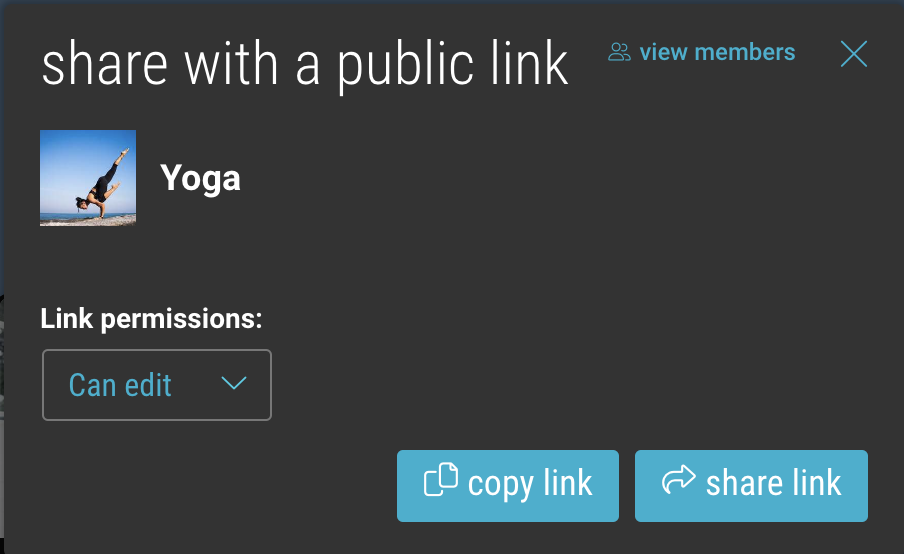
Task: Open the Can edit permissions dropdown
Action: coord(157,385)
